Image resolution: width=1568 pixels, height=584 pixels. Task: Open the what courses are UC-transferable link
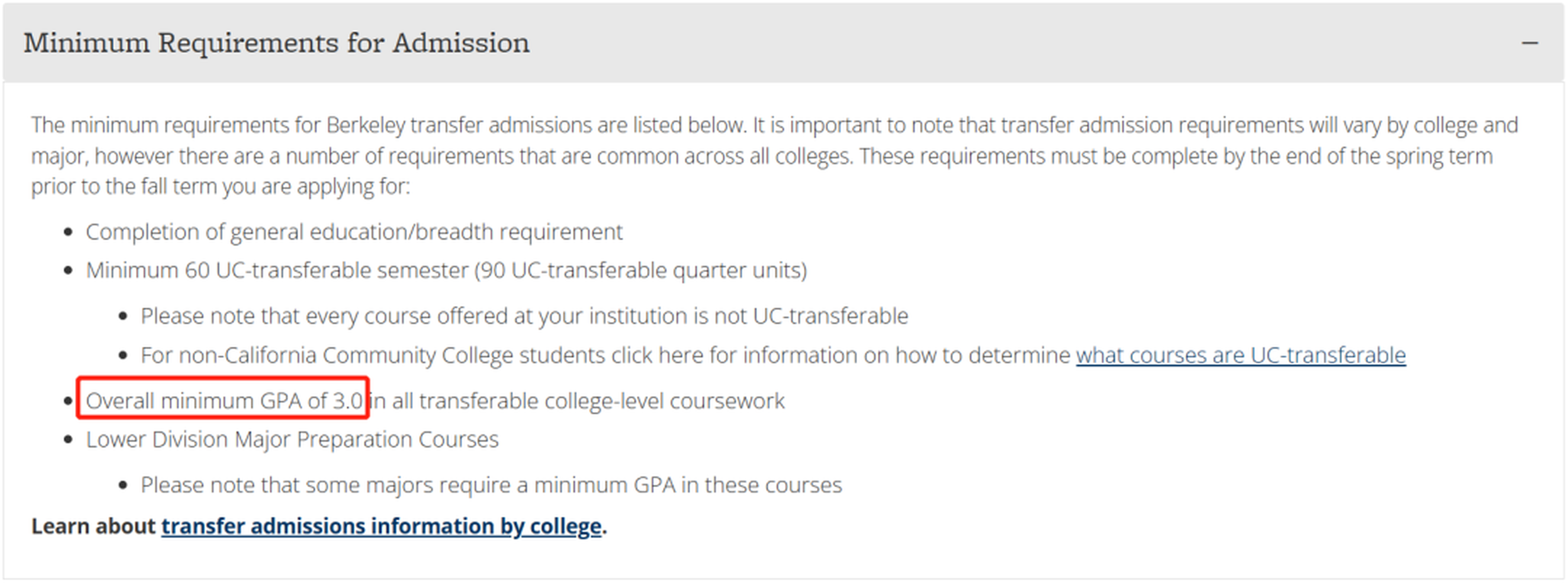pos(1240,355)
